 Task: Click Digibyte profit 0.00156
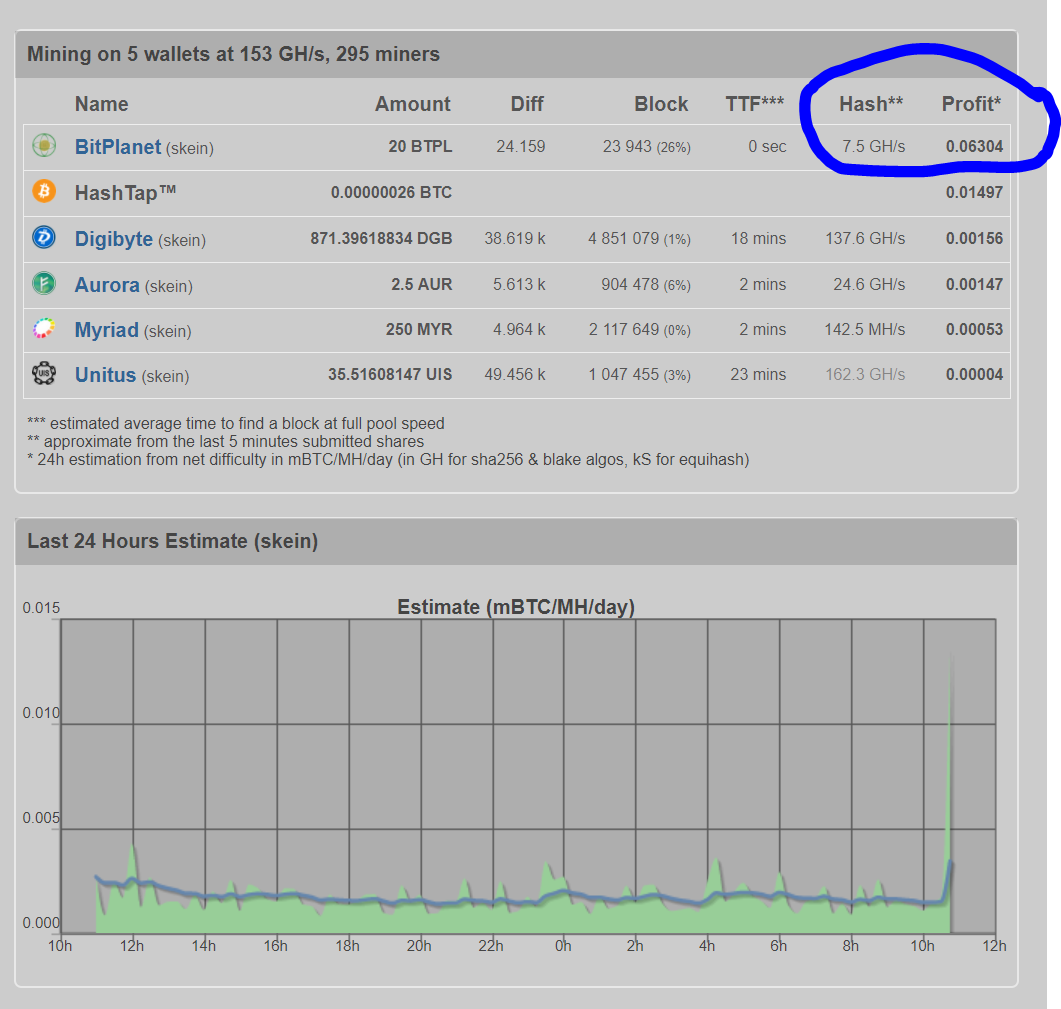tap(974, 239)
